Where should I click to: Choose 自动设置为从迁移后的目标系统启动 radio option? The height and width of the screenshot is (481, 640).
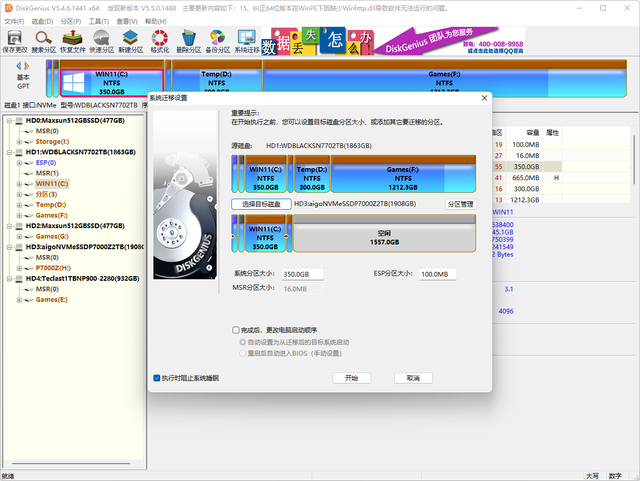[242, 342]
